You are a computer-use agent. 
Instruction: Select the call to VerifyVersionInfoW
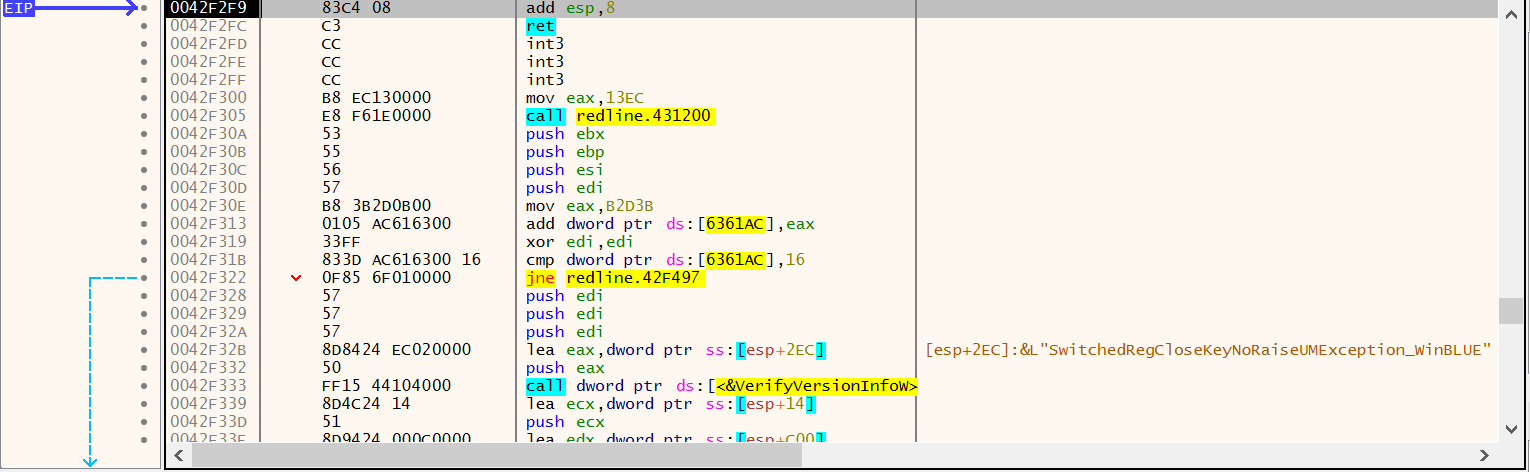722,386
